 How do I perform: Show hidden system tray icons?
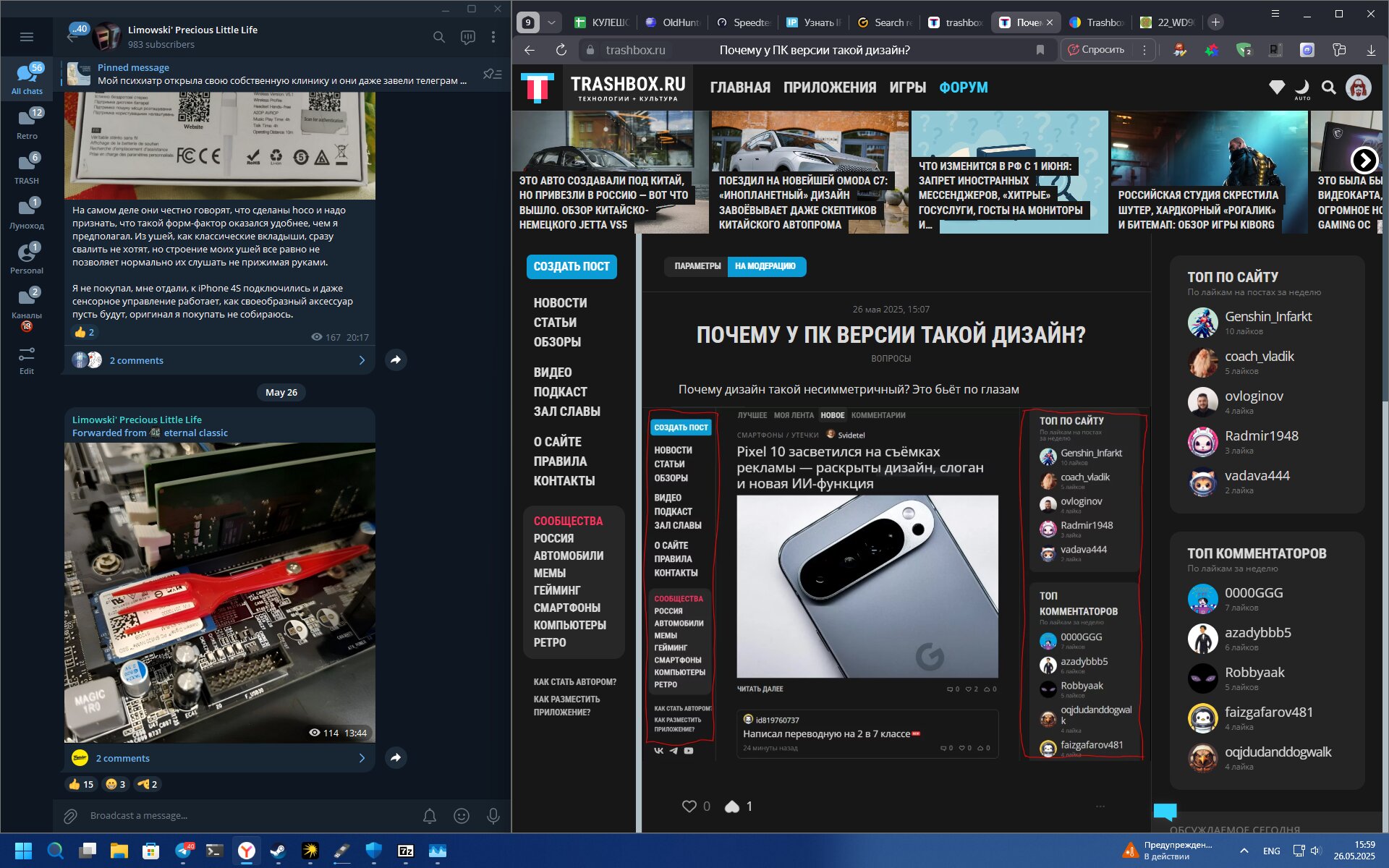1244,851
